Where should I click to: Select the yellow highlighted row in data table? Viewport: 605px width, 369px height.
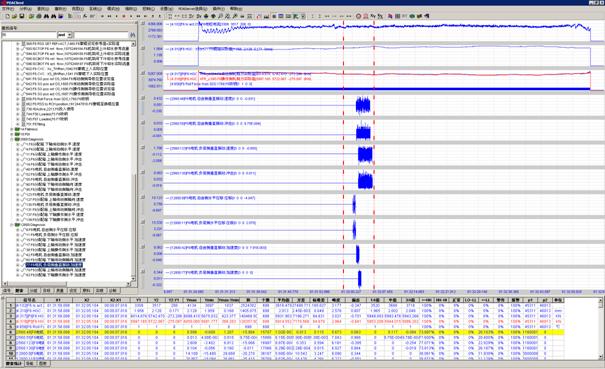(284, 332)
